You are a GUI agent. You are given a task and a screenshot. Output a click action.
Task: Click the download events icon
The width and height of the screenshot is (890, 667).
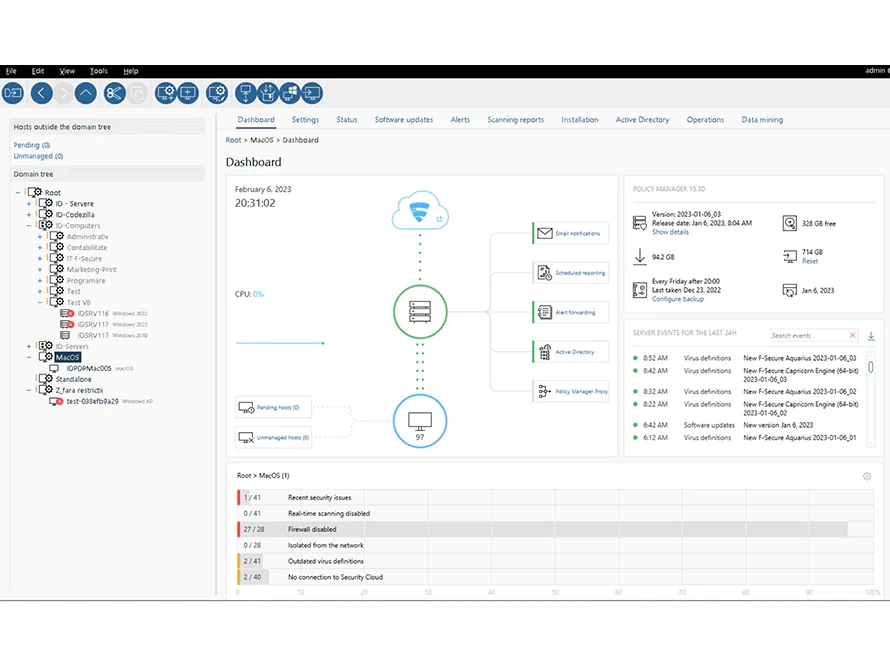(871, 336)
